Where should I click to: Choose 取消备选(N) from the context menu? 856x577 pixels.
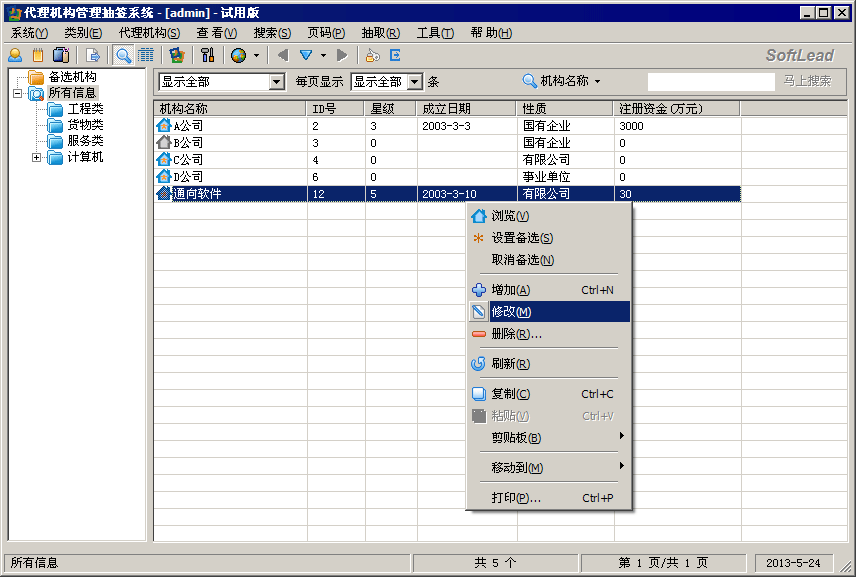coord(549,260)
